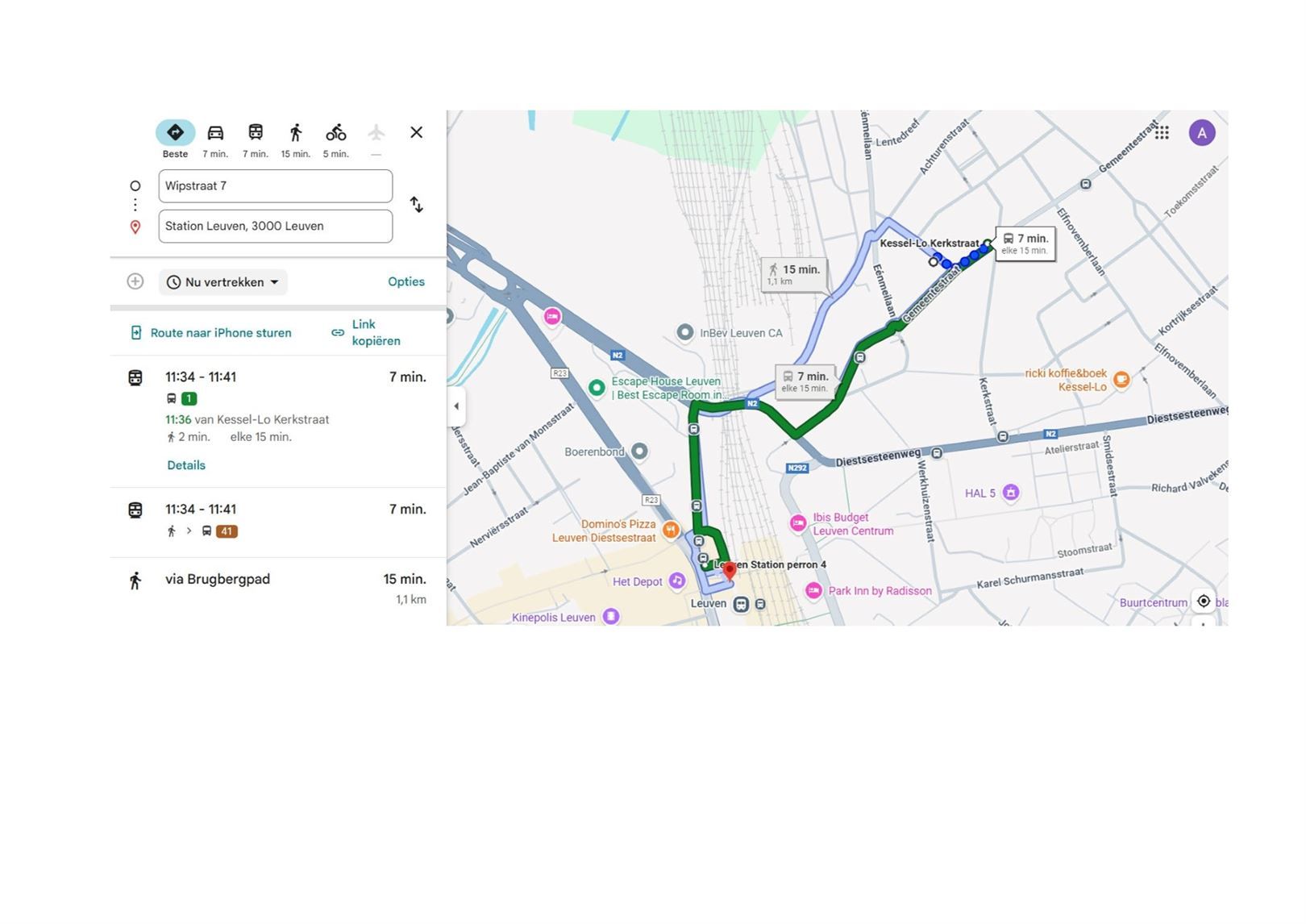1306x924 pixels.
Task: Open the Opties route options
Action: click(406, 281)
